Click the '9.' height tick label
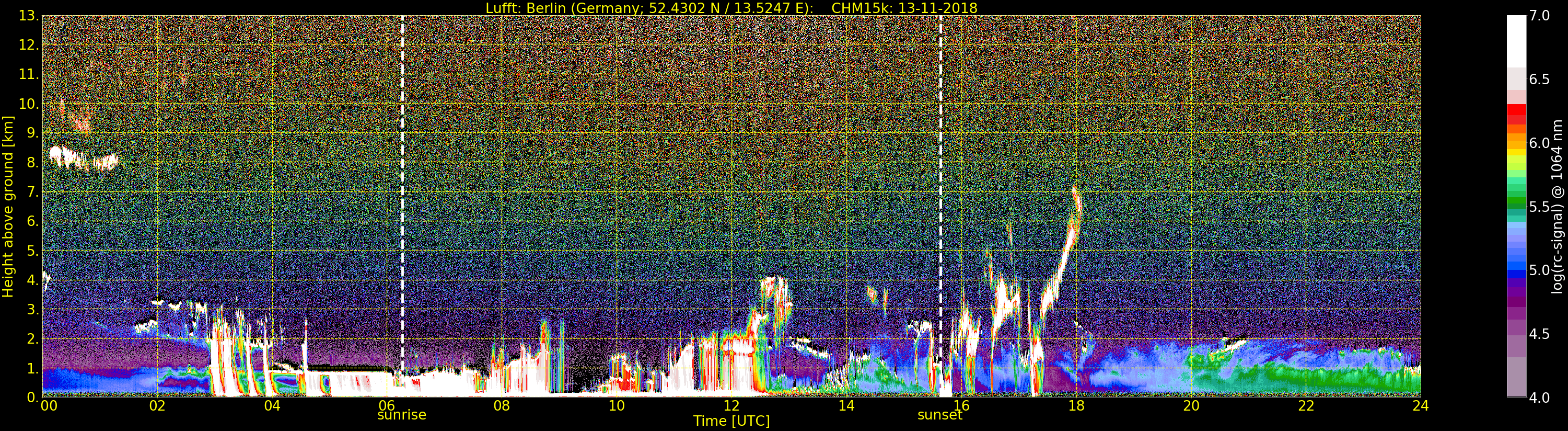1568x431 pixels. point(32,133)
